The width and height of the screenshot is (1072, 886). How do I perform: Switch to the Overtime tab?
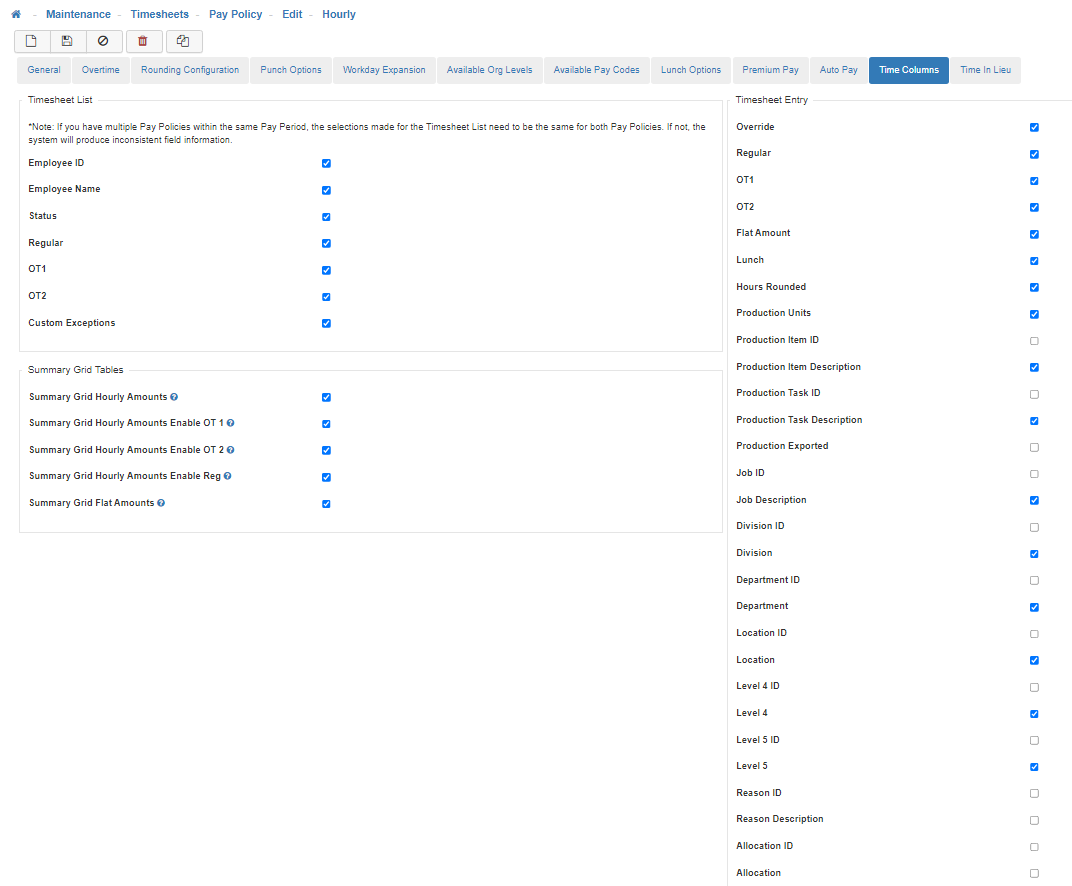[101, 70]
